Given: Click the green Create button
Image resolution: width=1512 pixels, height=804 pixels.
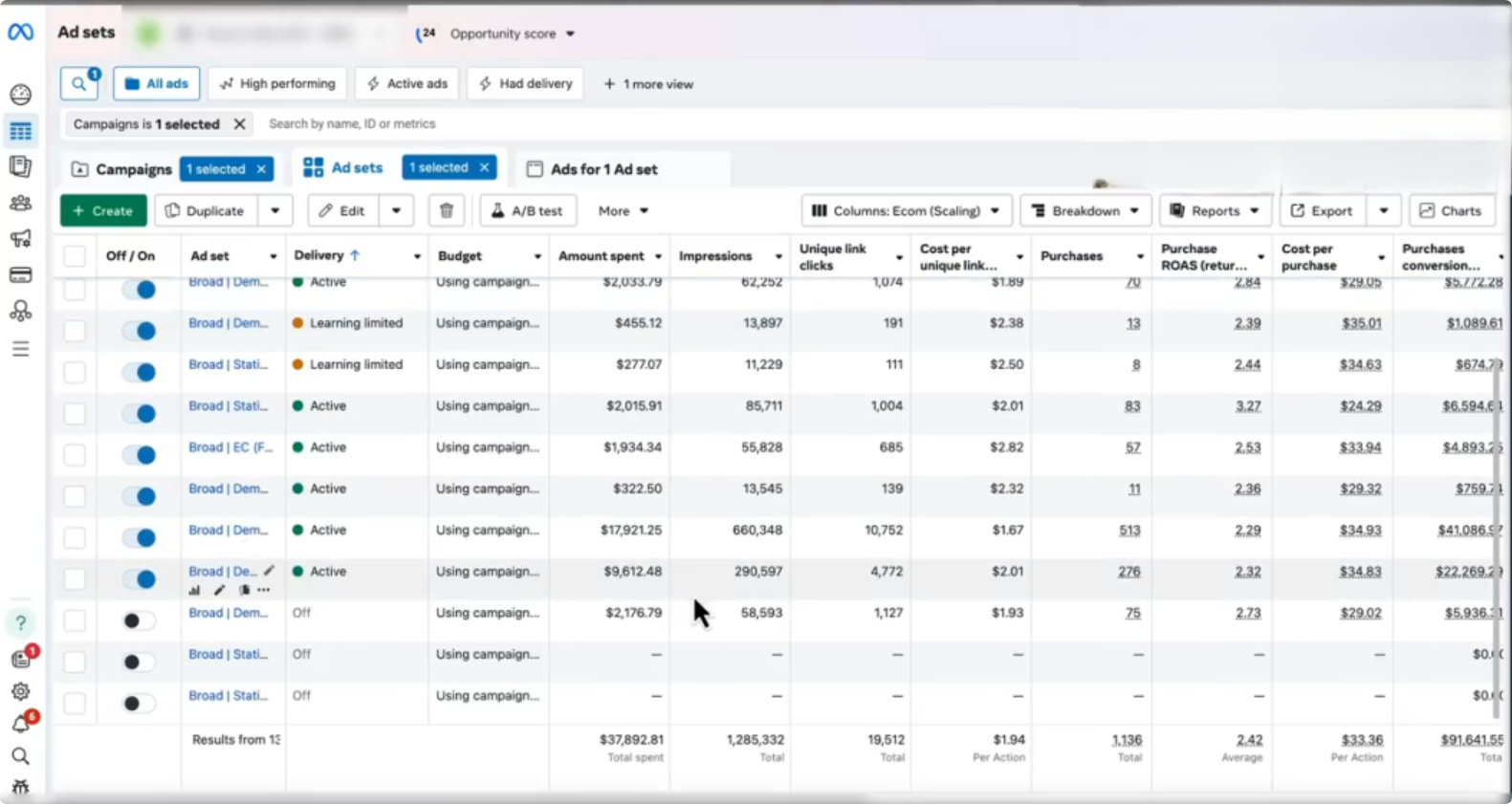Looking at the screenshot, I should [x=103, y=210].
